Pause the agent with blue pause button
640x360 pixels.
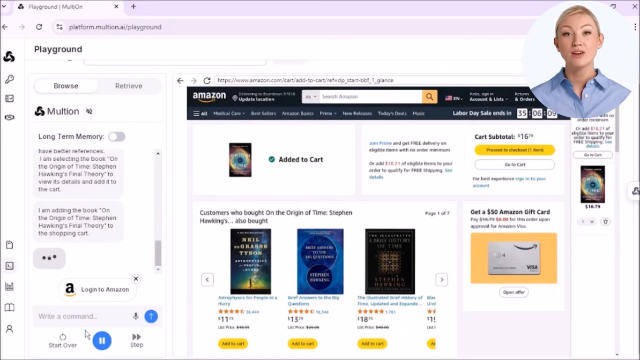[102, 340]
